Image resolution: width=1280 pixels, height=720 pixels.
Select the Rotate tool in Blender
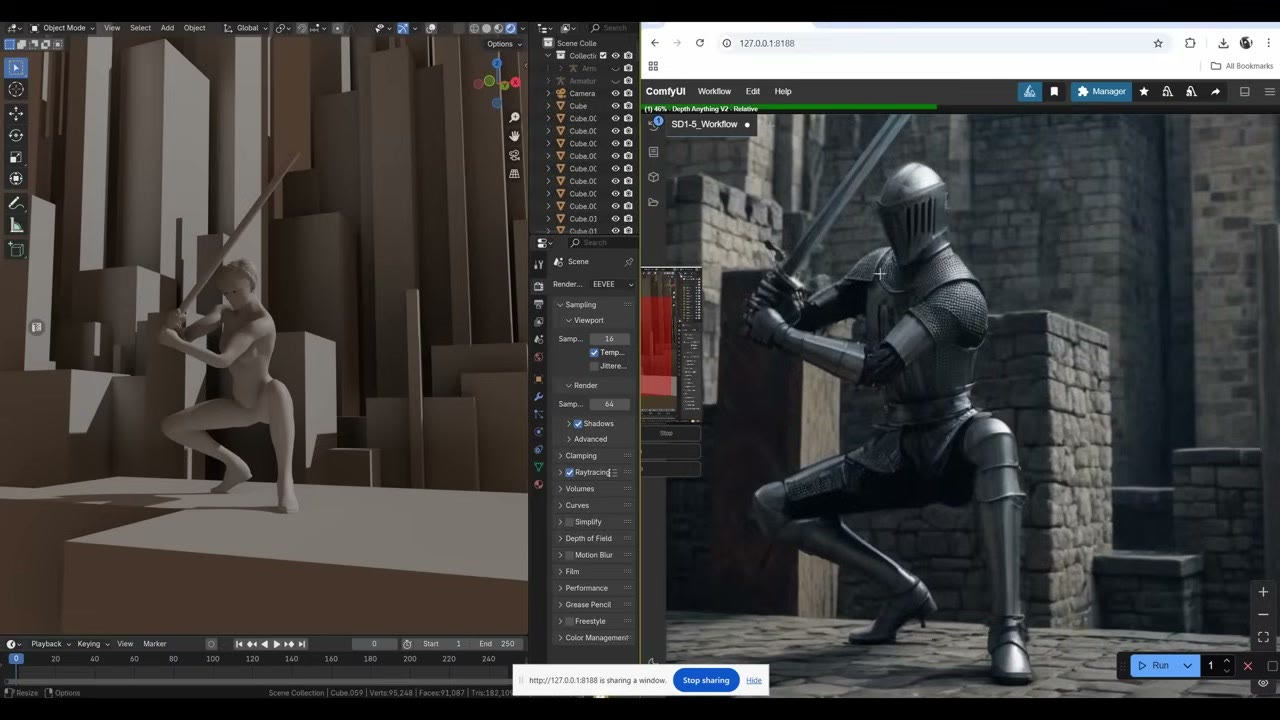[x=16, y=135]
